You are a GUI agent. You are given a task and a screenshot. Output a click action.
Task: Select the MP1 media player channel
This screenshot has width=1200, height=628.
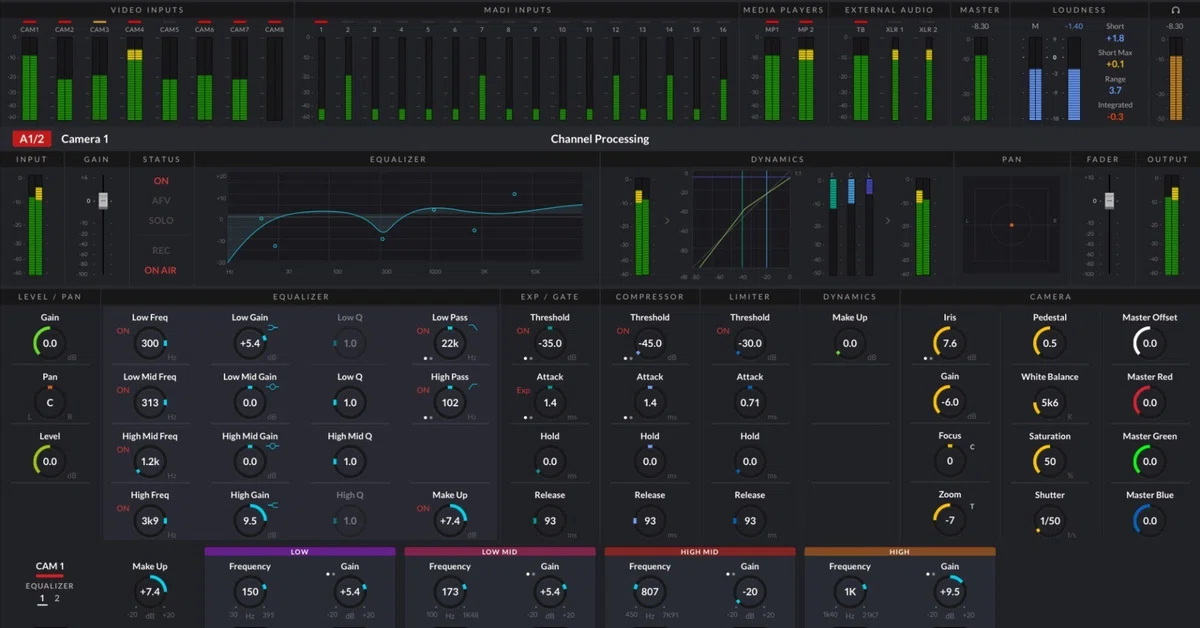point(772,30)
